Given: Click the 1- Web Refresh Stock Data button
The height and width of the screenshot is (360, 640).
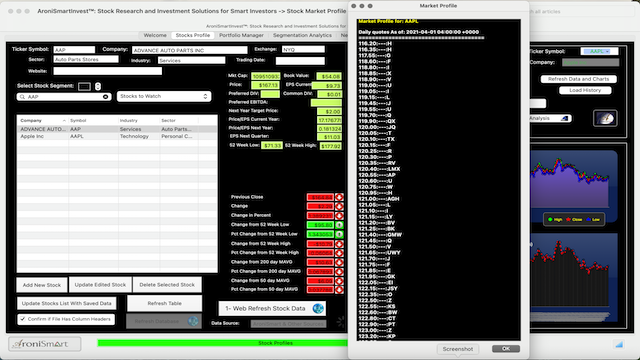Looking at the screenshot, I should (272, 309).
